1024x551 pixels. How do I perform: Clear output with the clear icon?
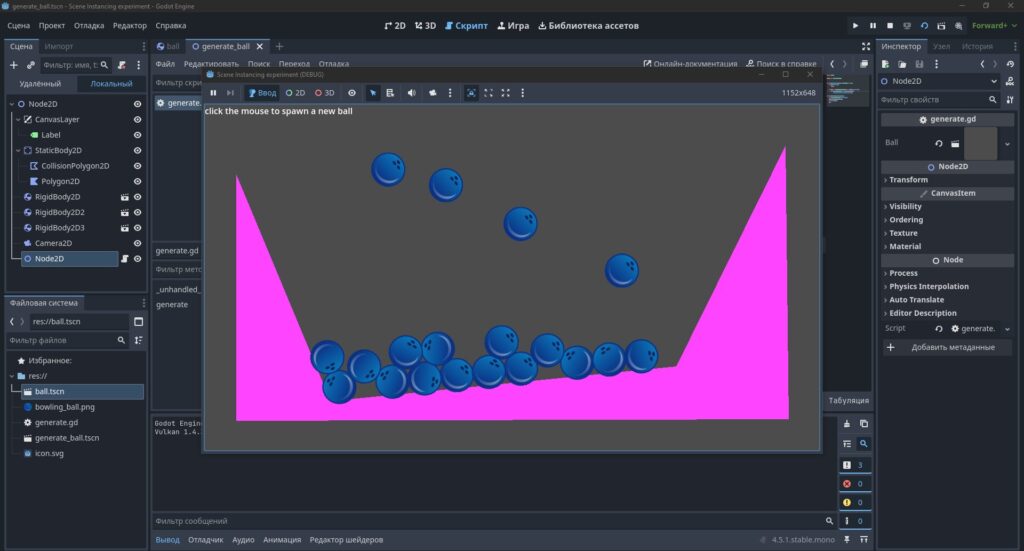pos(846,424)
